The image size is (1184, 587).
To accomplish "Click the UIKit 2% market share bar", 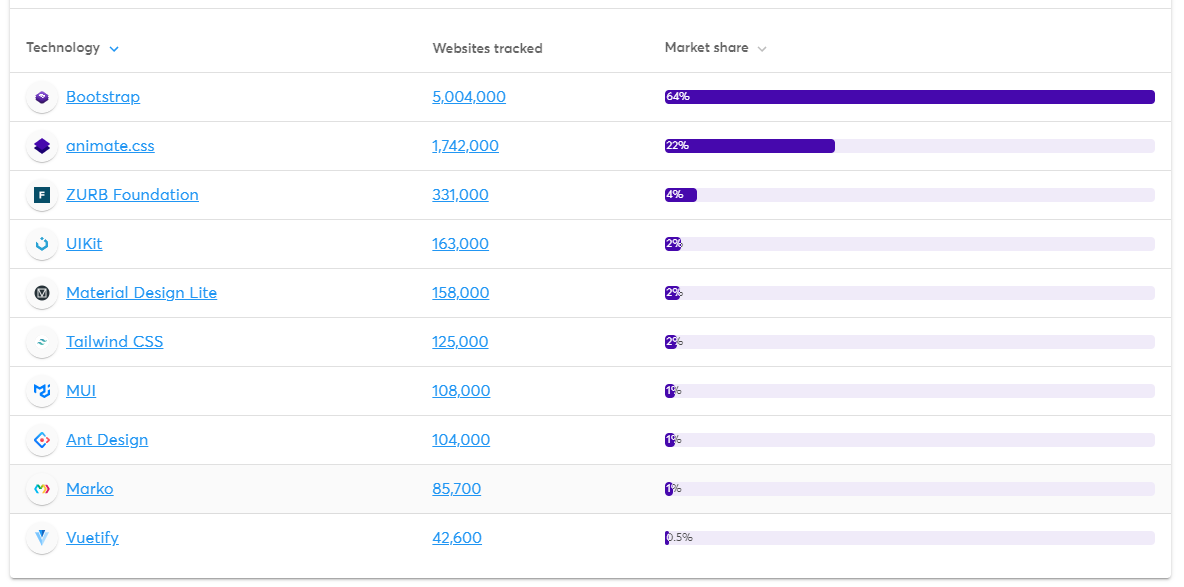I will (x=910, y=244).
